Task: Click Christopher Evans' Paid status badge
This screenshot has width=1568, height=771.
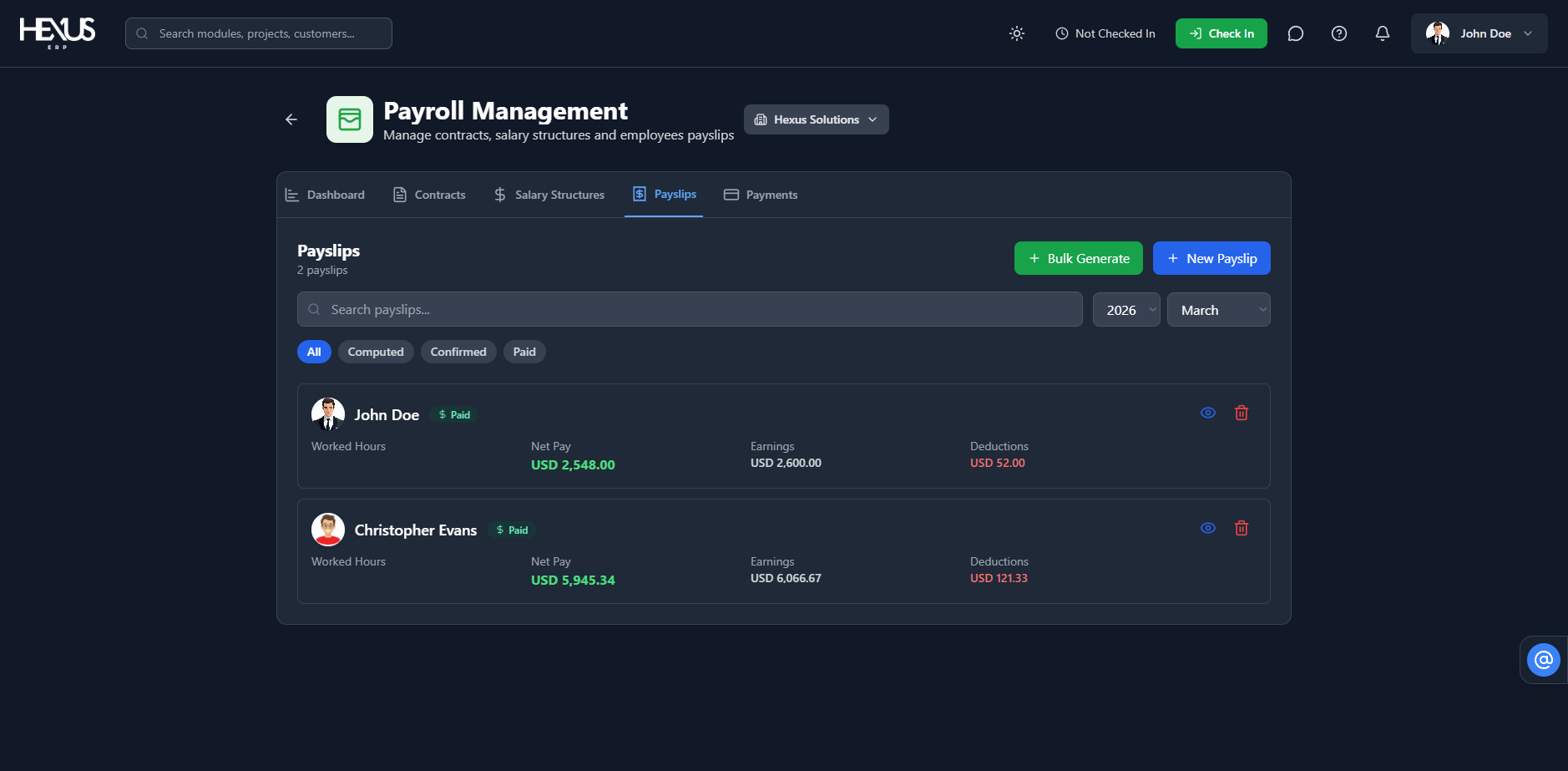Action: point(512,530)
